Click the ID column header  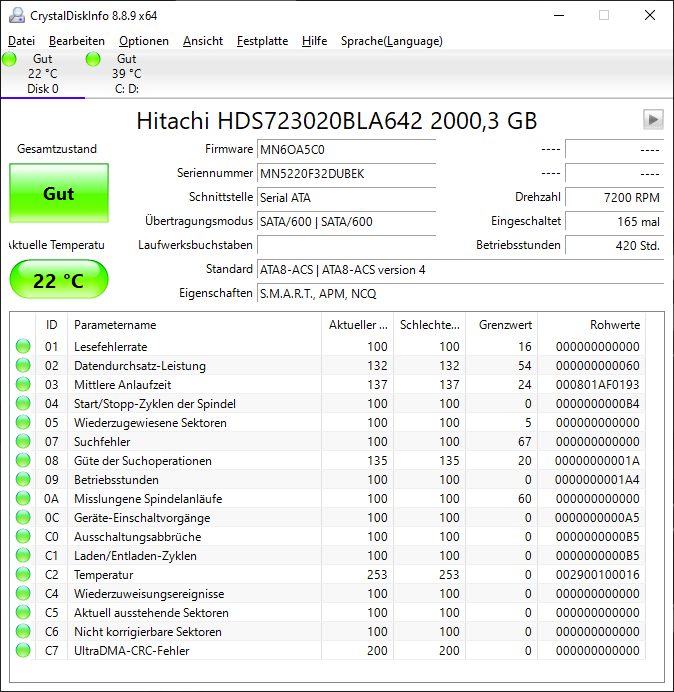click(x=52, y=325)
